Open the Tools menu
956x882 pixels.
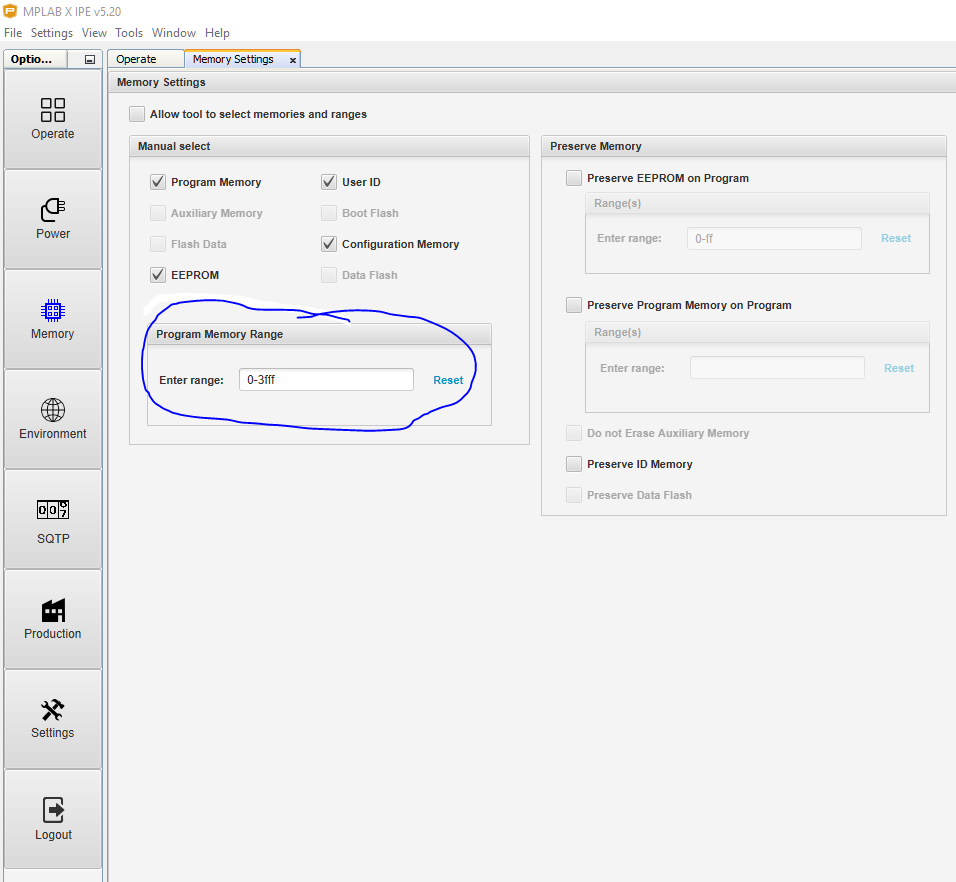(129, 33)
